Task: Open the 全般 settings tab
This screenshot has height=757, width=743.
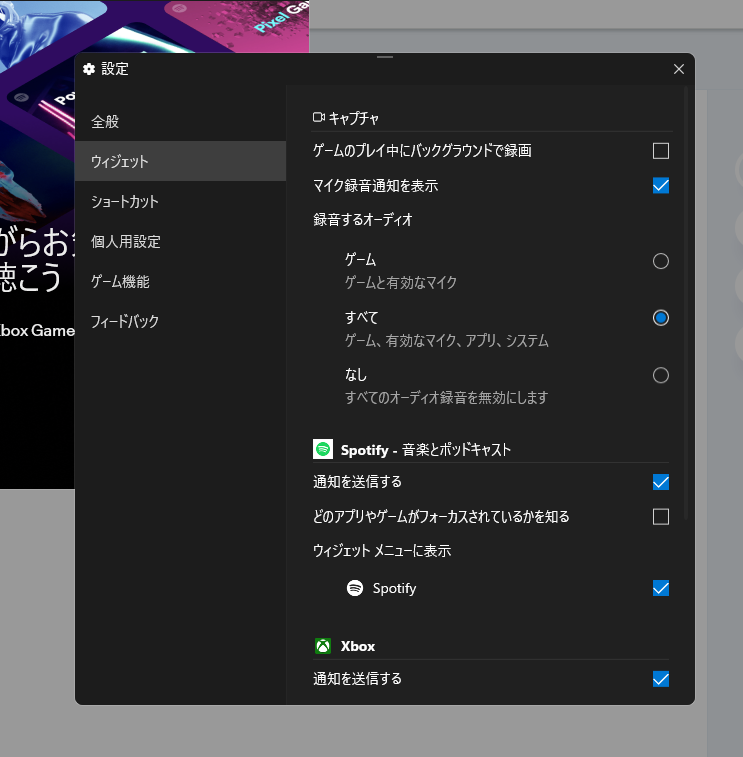Action: click(x=181, y=122)
